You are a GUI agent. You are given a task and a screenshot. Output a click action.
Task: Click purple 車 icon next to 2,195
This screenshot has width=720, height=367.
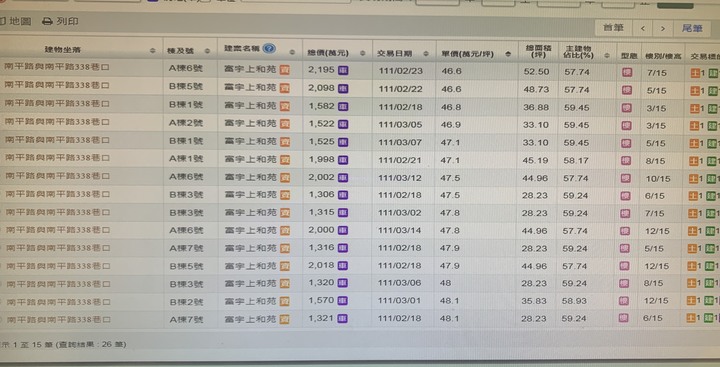tap(343, 71)
